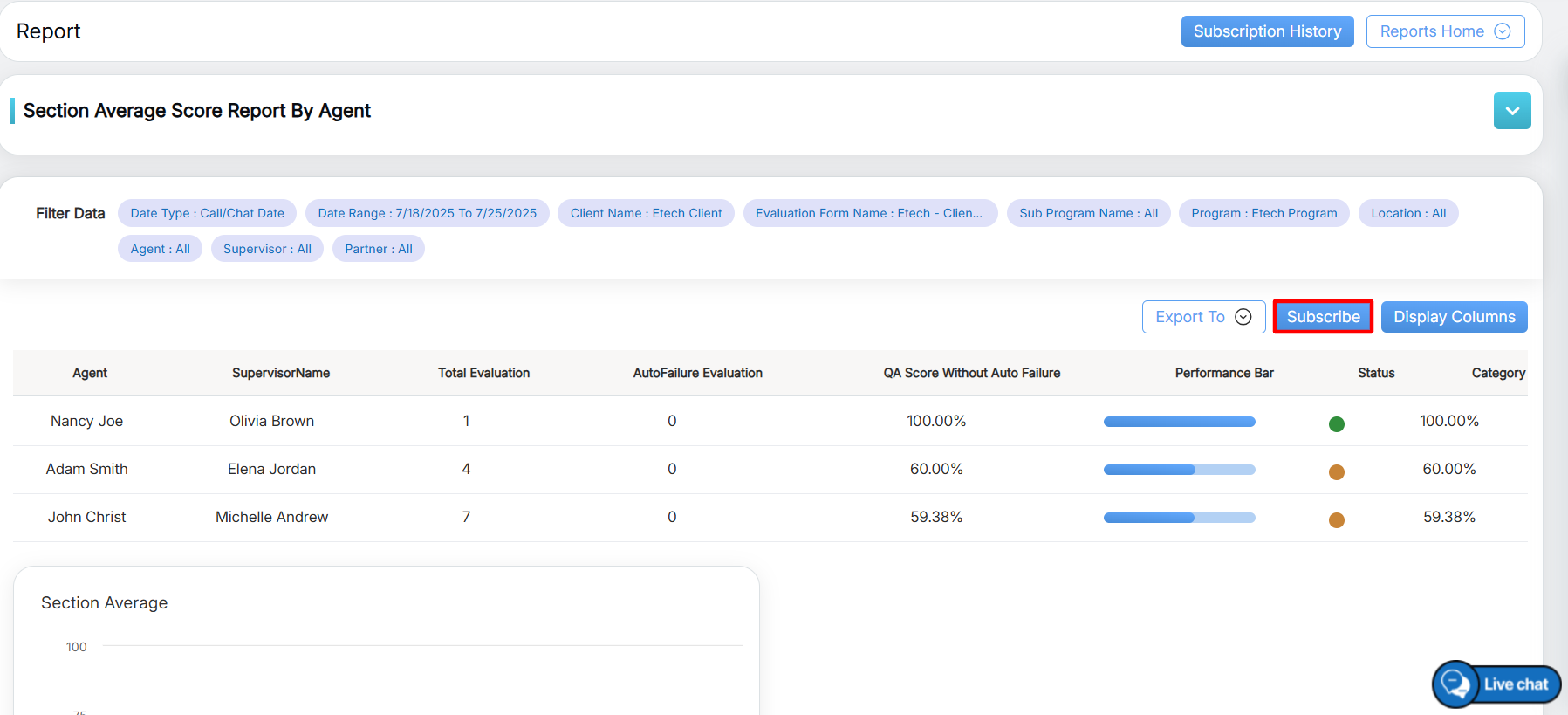
Task: Click Nancy Joe's green status dot
Action: pyautogui.click(x=1336, y=424)
